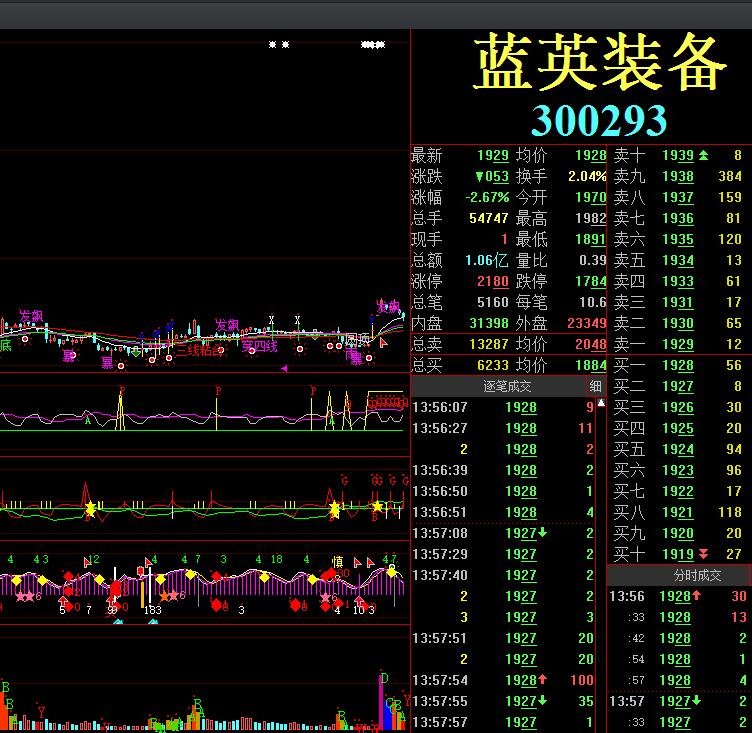Select the 13:56 time-sharing row with 30 lots
Viewport: 752px width, 733px height.
[678, 596]
